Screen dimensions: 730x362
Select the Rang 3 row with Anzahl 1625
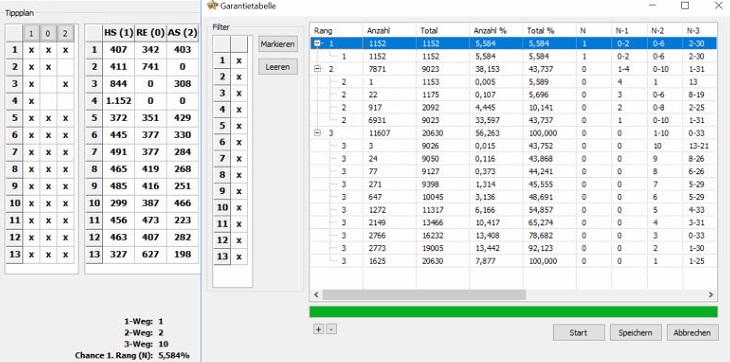click(514, 261)
